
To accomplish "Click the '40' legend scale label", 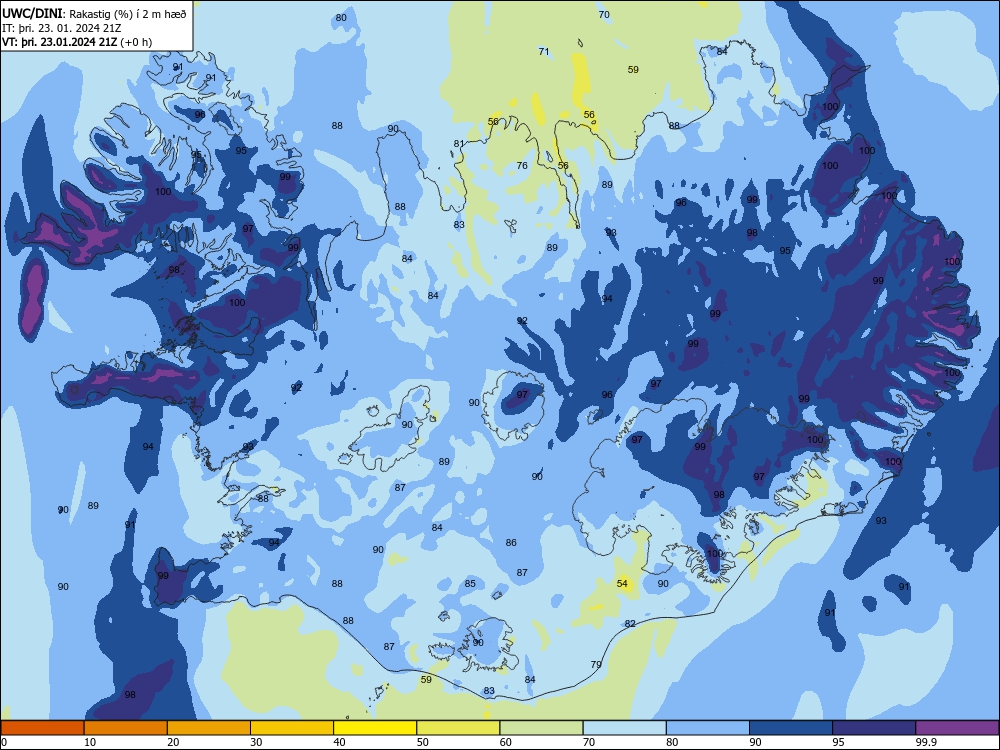I will 339,742.
